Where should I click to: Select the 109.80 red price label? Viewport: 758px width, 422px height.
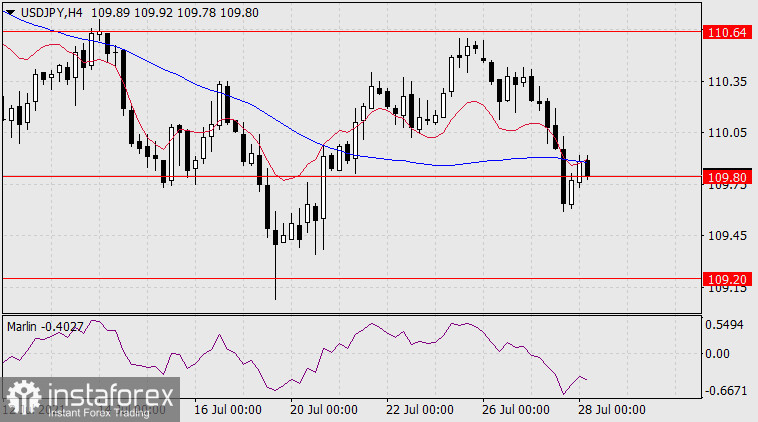point(726,177)
